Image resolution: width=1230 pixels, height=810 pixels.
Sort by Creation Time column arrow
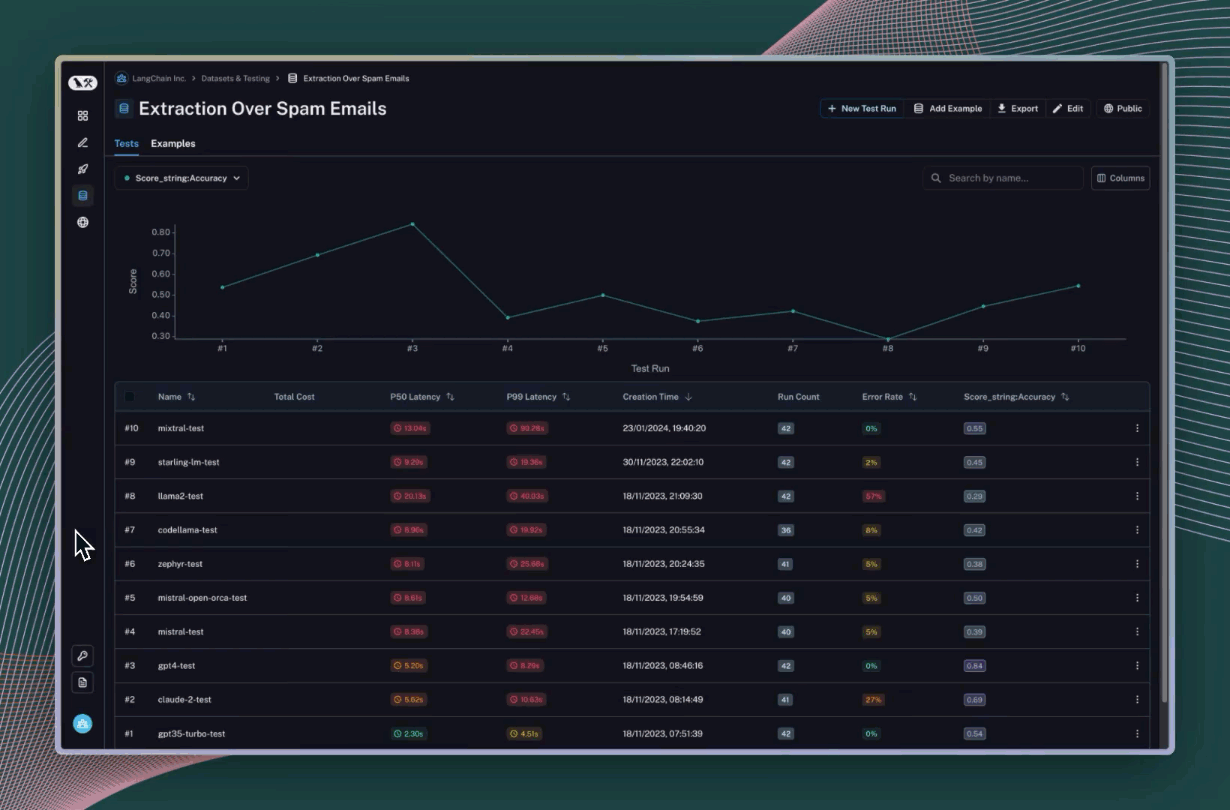[688, 397]
